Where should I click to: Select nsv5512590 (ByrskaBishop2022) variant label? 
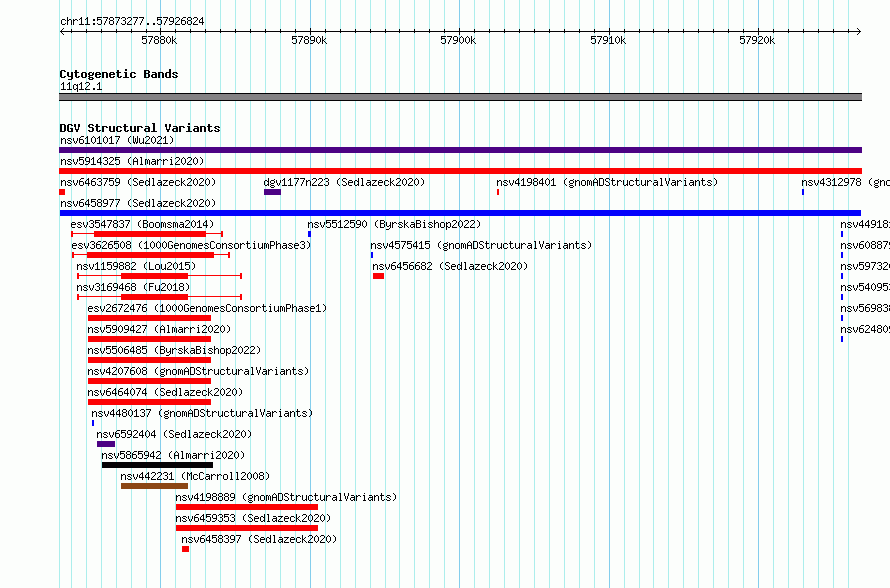(394, 224)
